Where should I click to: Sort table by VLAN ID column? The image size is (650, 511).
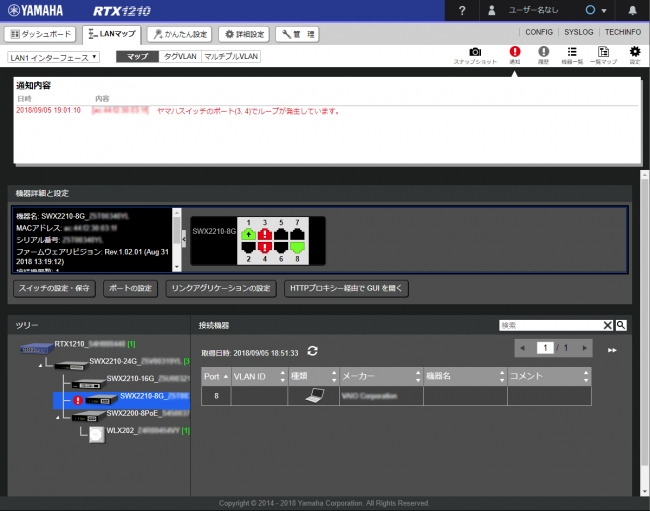tap(259, 376)
